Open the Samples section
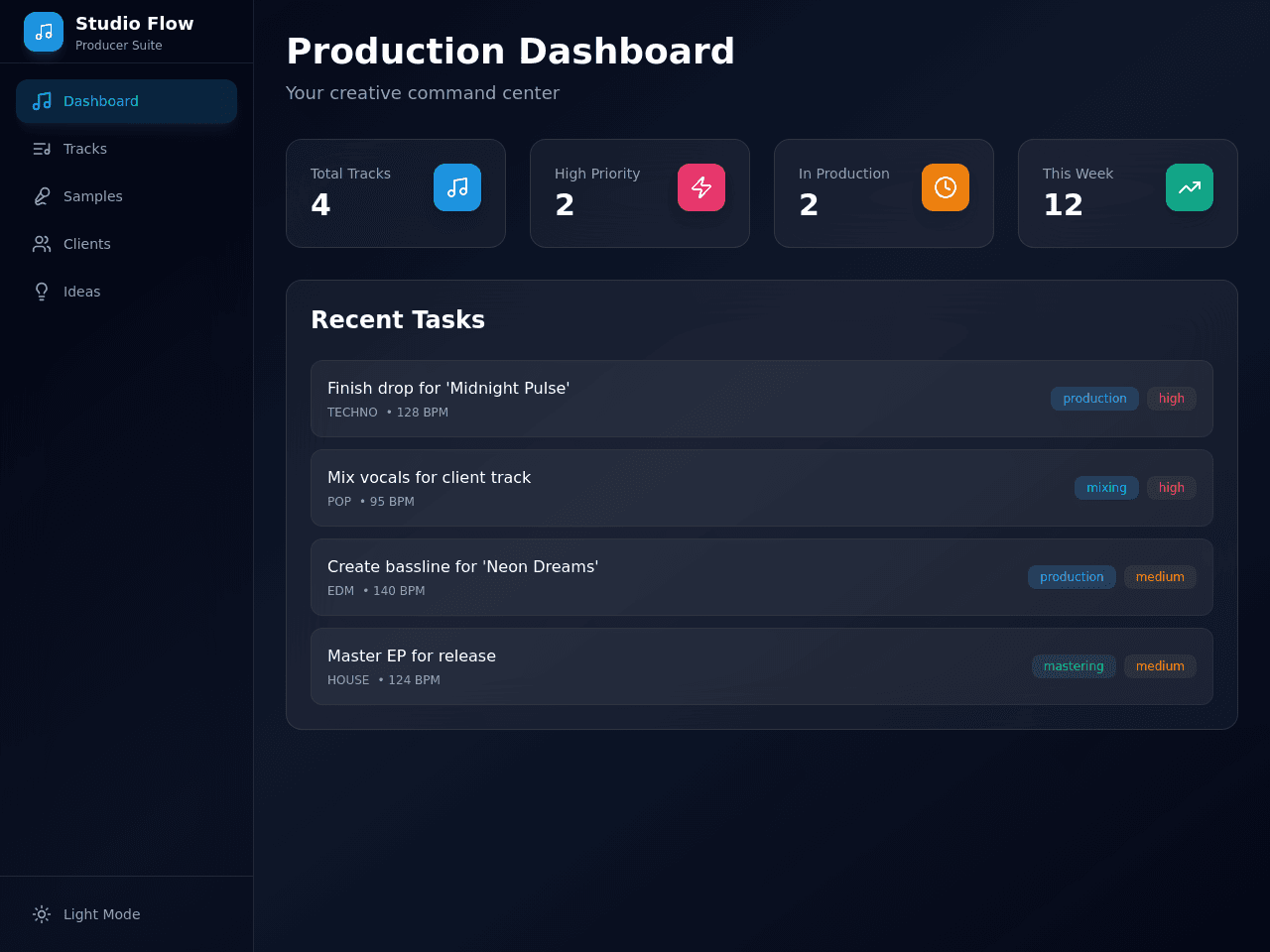The height and width of the screenshot is (952, 1270). [x=126, y=196]
